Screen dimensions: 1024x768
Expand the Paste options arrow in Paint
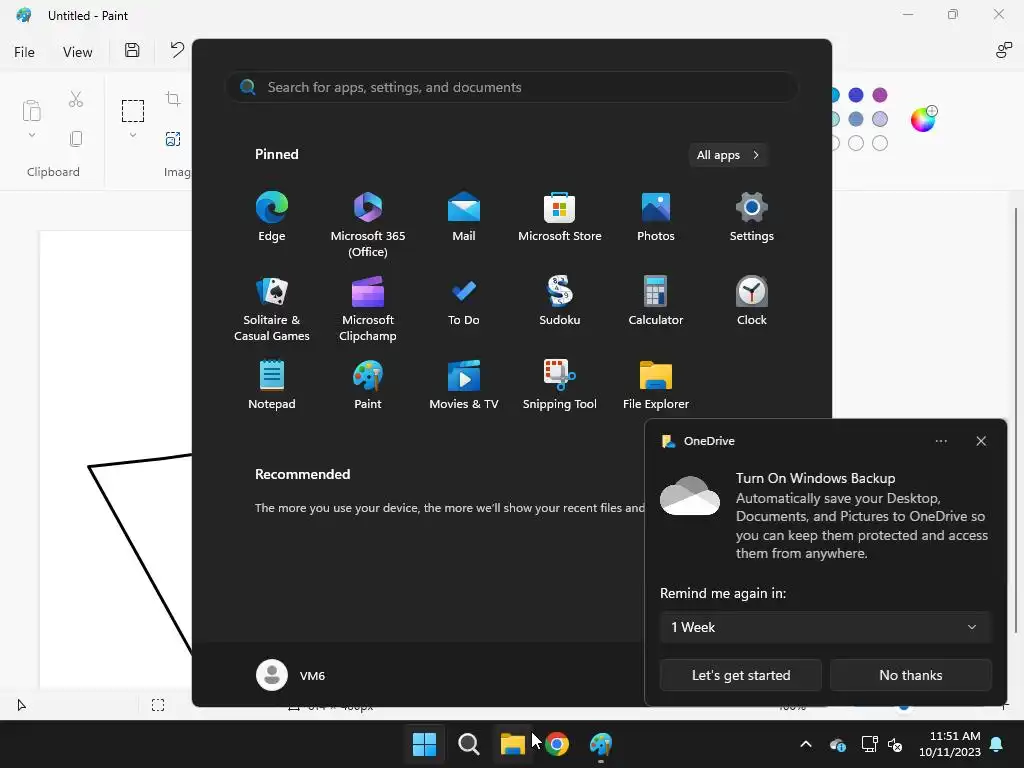[x=31, y=135]
